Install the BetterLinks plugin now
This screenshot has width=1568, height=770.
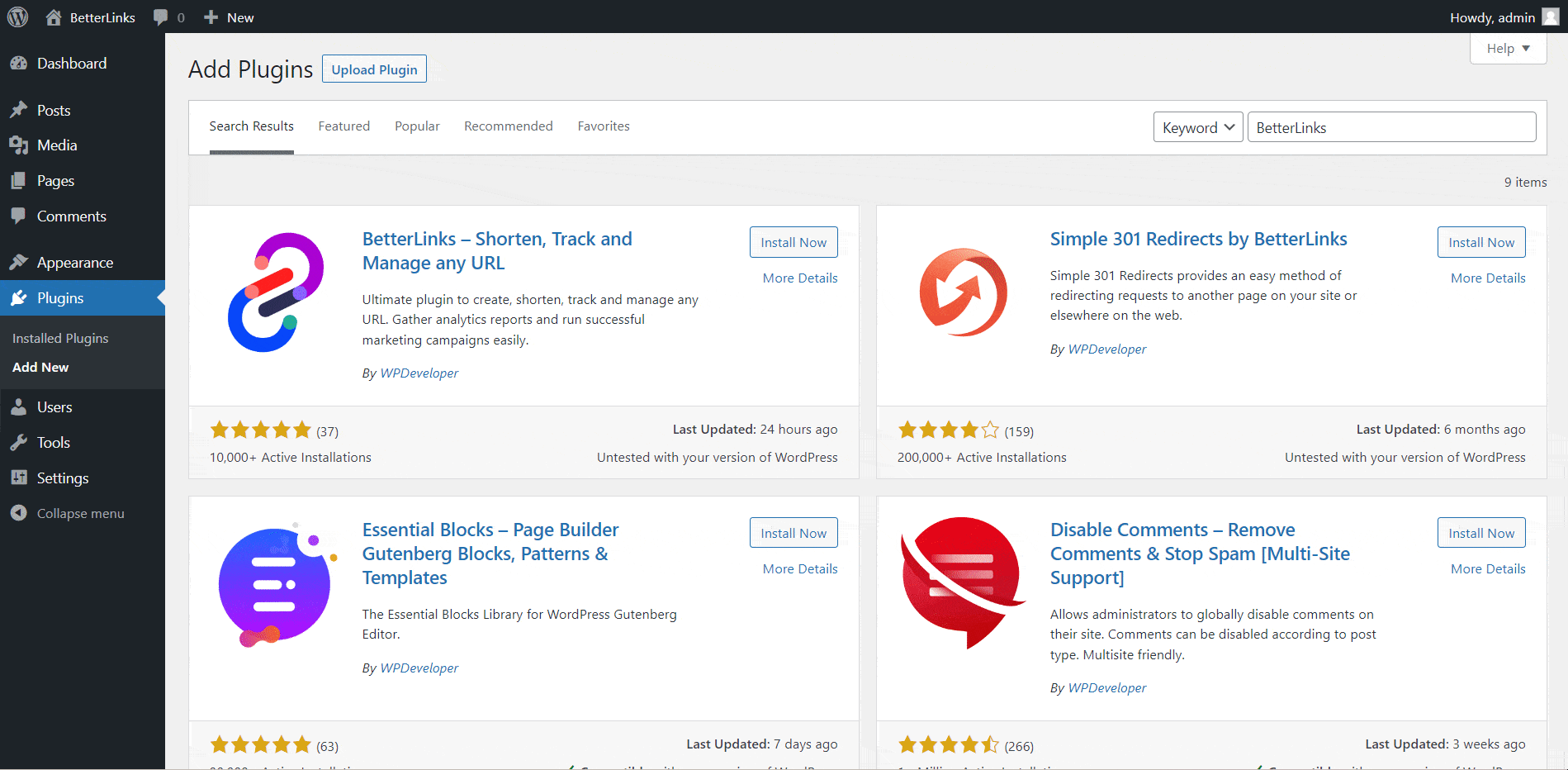pyautogui.click(x=793, y=242)
